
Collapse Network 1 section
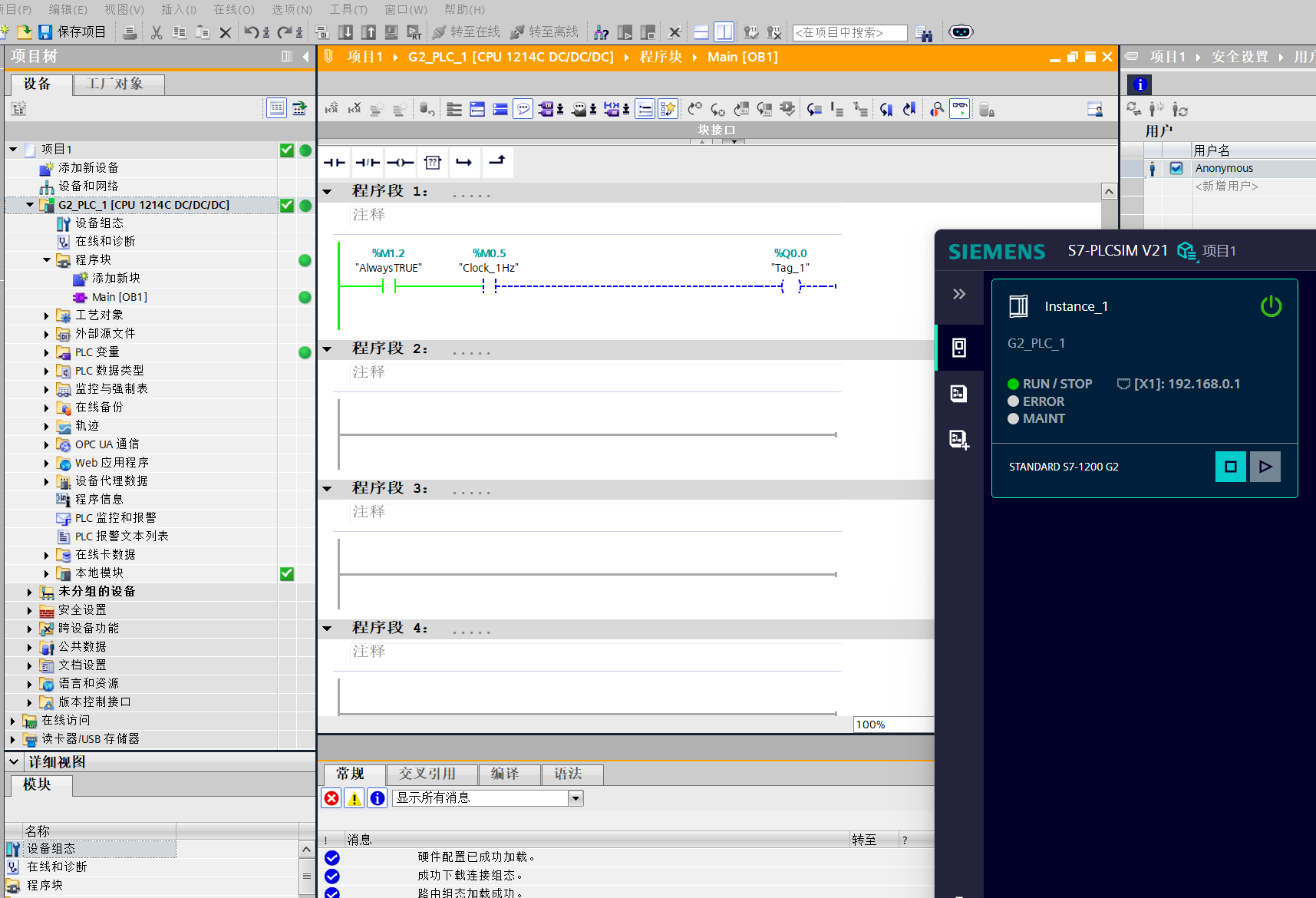[x=328, y=191]
